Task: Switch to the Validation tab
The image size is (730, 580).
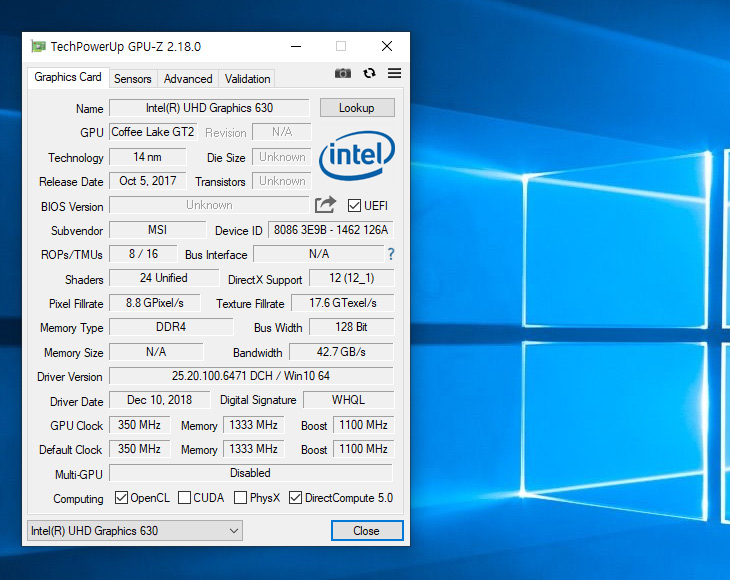Action: (247, 79)
